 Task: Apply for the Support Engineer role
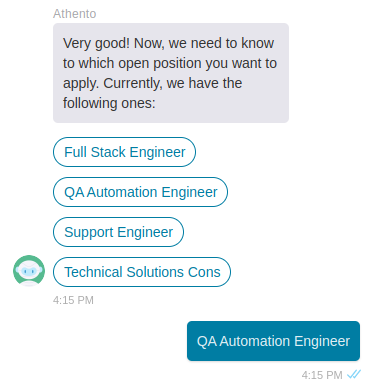tap(118, 232)
